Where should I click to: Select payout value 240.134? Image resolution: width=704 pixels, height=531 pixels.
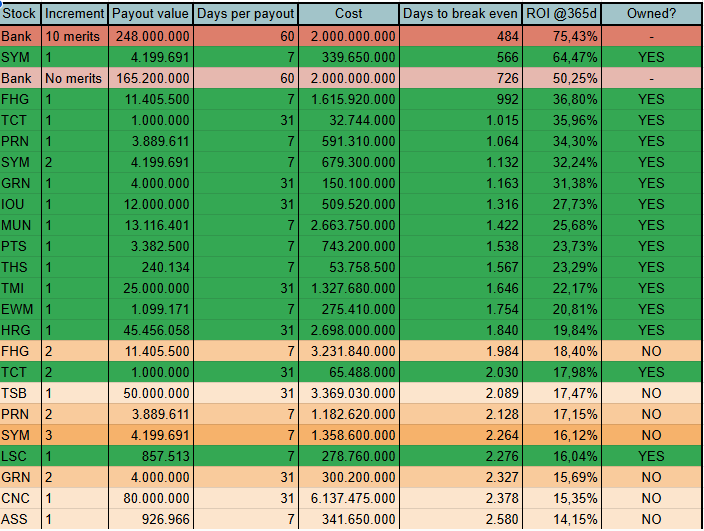point(150,267)
